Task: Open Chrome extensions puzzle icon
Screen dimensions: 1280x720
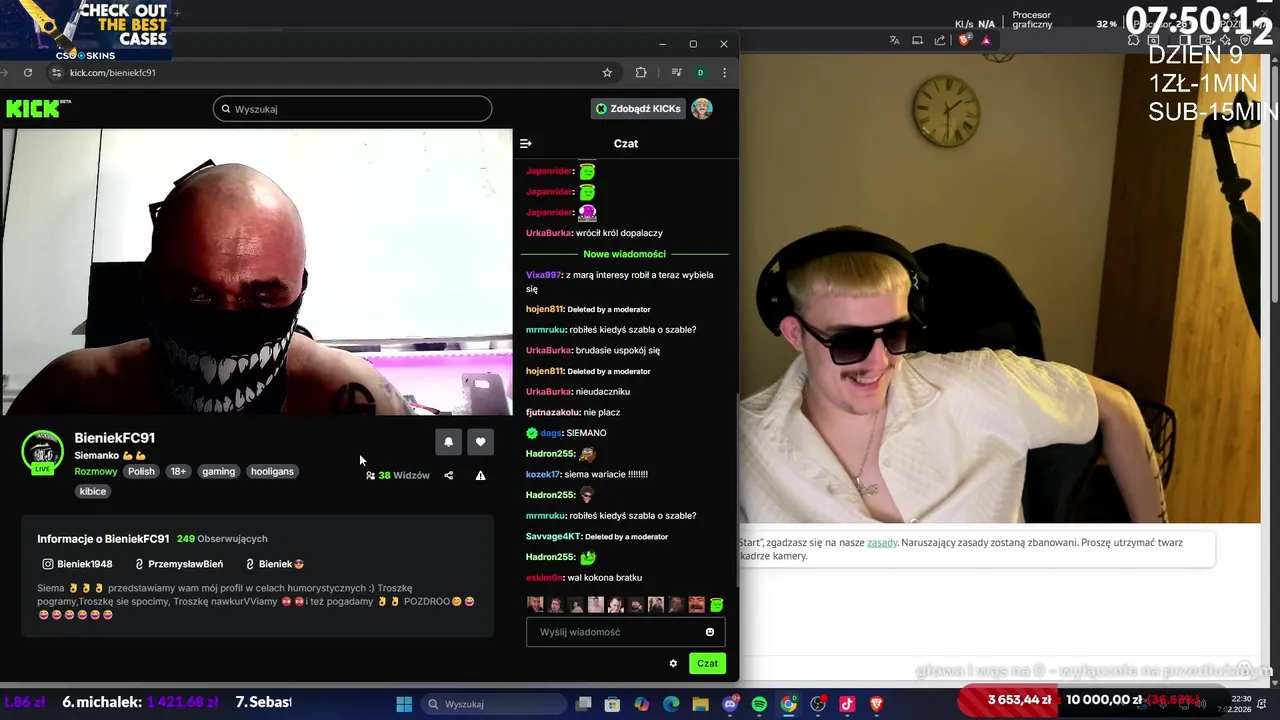Action: pos(641,73)
